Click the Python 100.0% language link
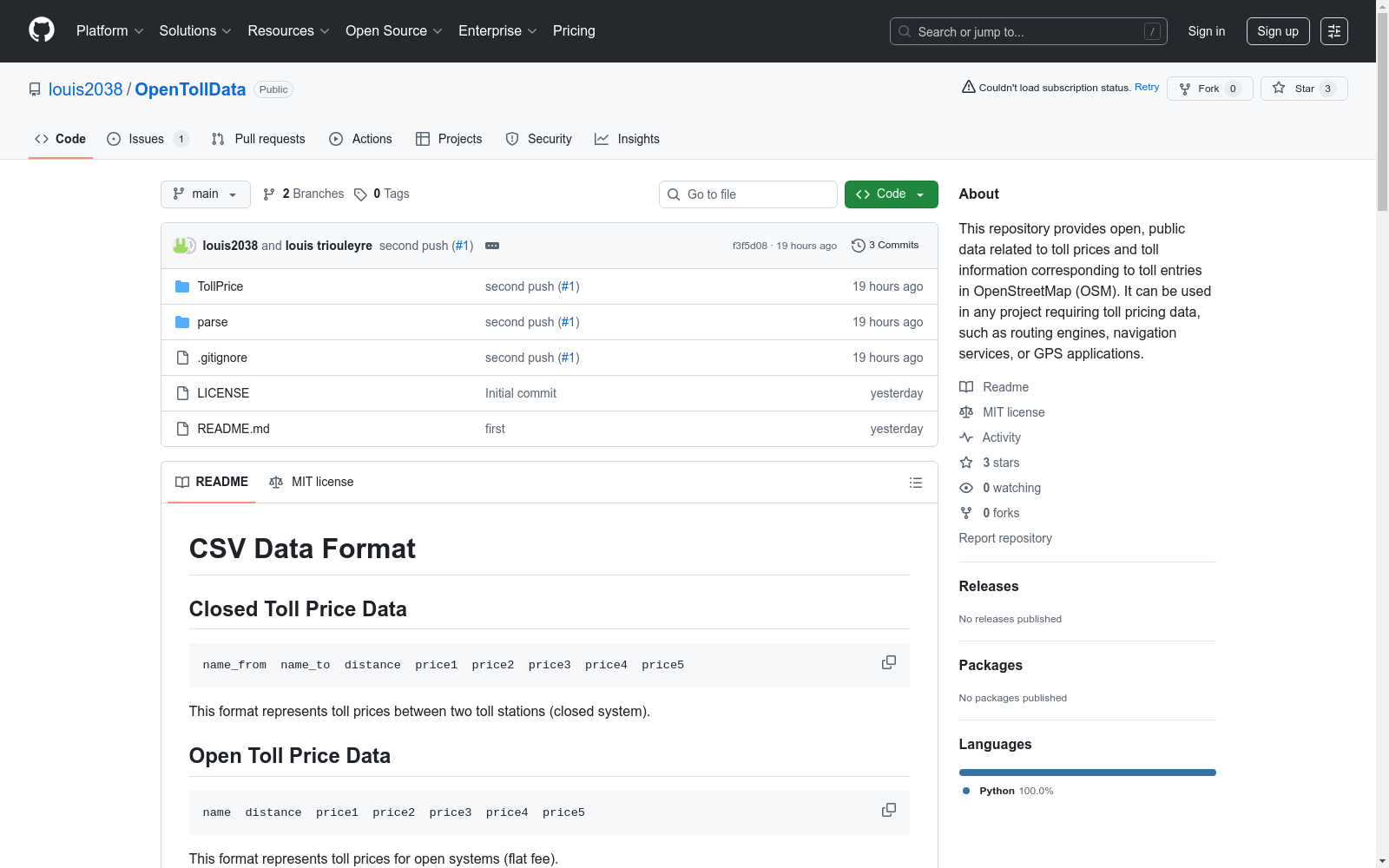The height and width of the screenshot is (868, 1389). coord(1008,791)
